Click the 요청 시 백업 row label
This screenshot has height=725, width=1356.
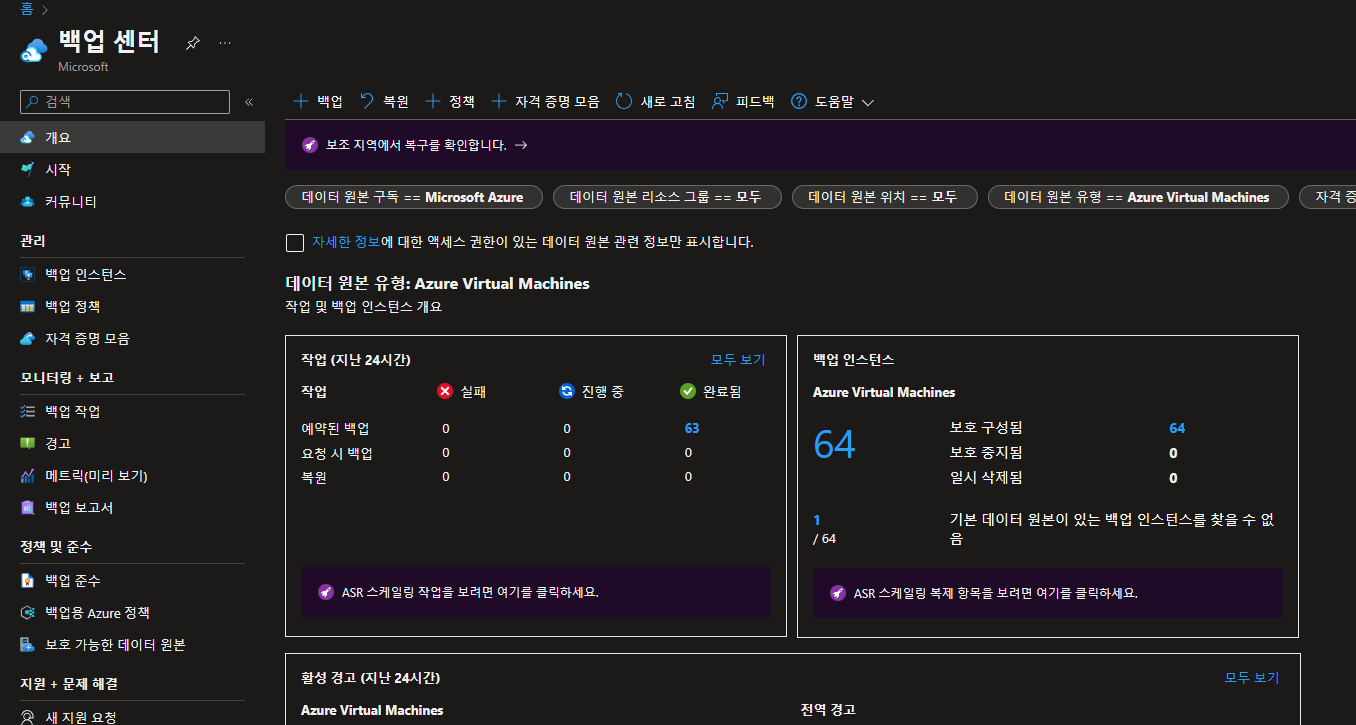tap(337, 453)
